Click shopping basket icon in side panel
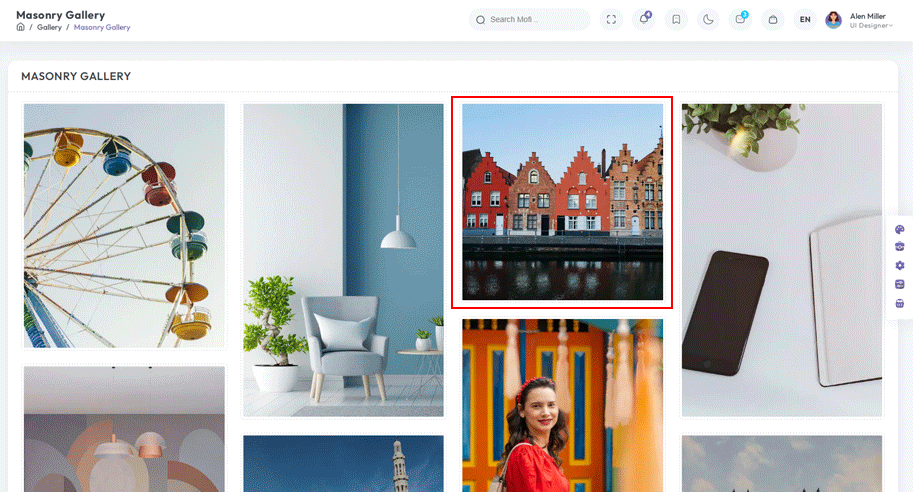This screenshot has width=913, height=492. coord(900,303)
